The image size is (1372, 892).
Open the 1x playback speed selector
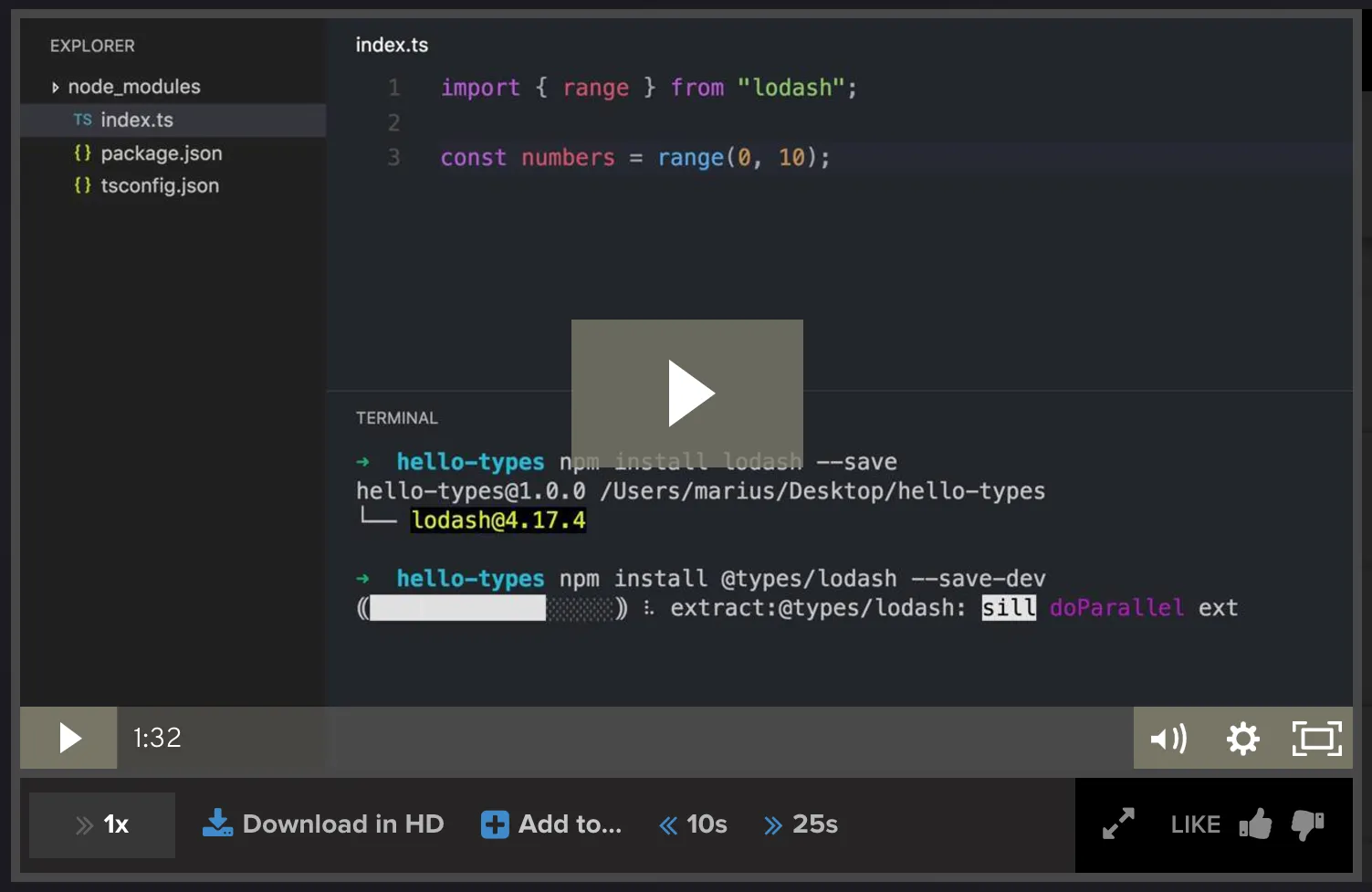coord(101,824)
